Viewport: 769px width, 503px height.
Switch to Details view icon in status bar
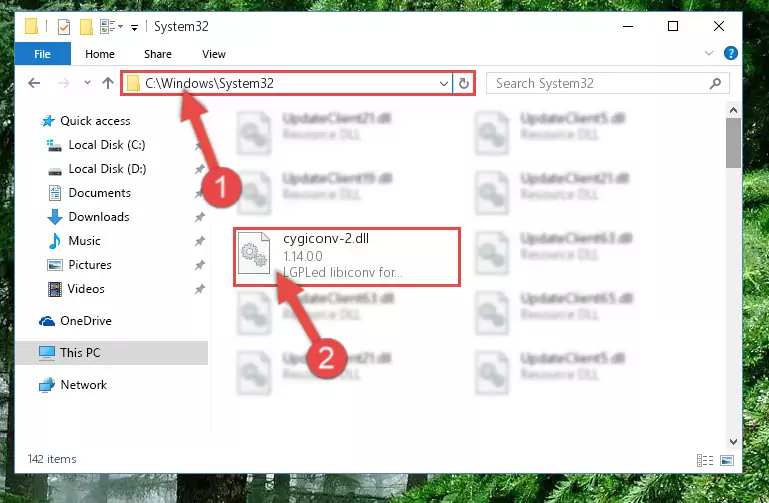click(705, 460)
